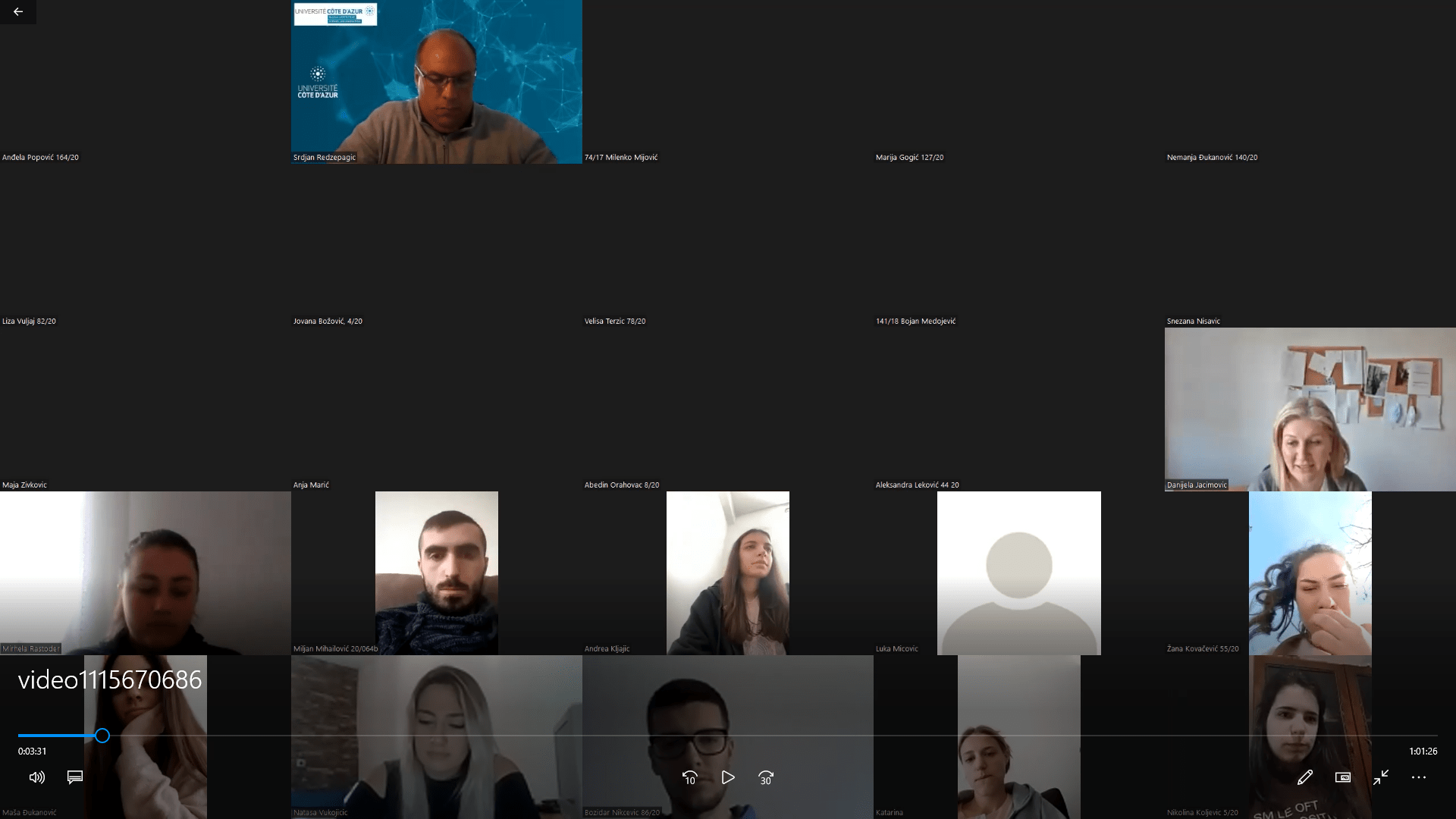Click the name Abedin Orahovac 8/20
The height and width of the screenshot is (819, 1456).
coord(622,485)
